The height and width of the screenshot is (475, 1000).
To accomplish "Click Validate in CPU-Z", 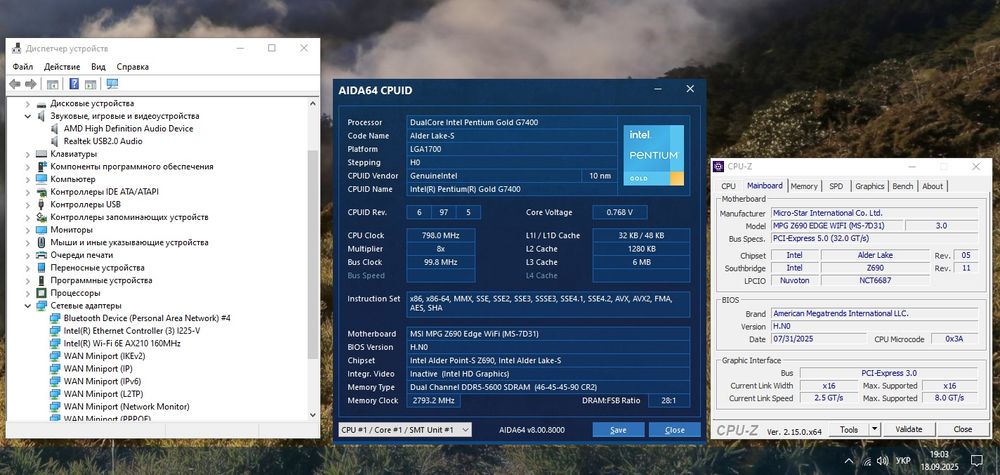I will pyautogui.click(x=909, y=430).
